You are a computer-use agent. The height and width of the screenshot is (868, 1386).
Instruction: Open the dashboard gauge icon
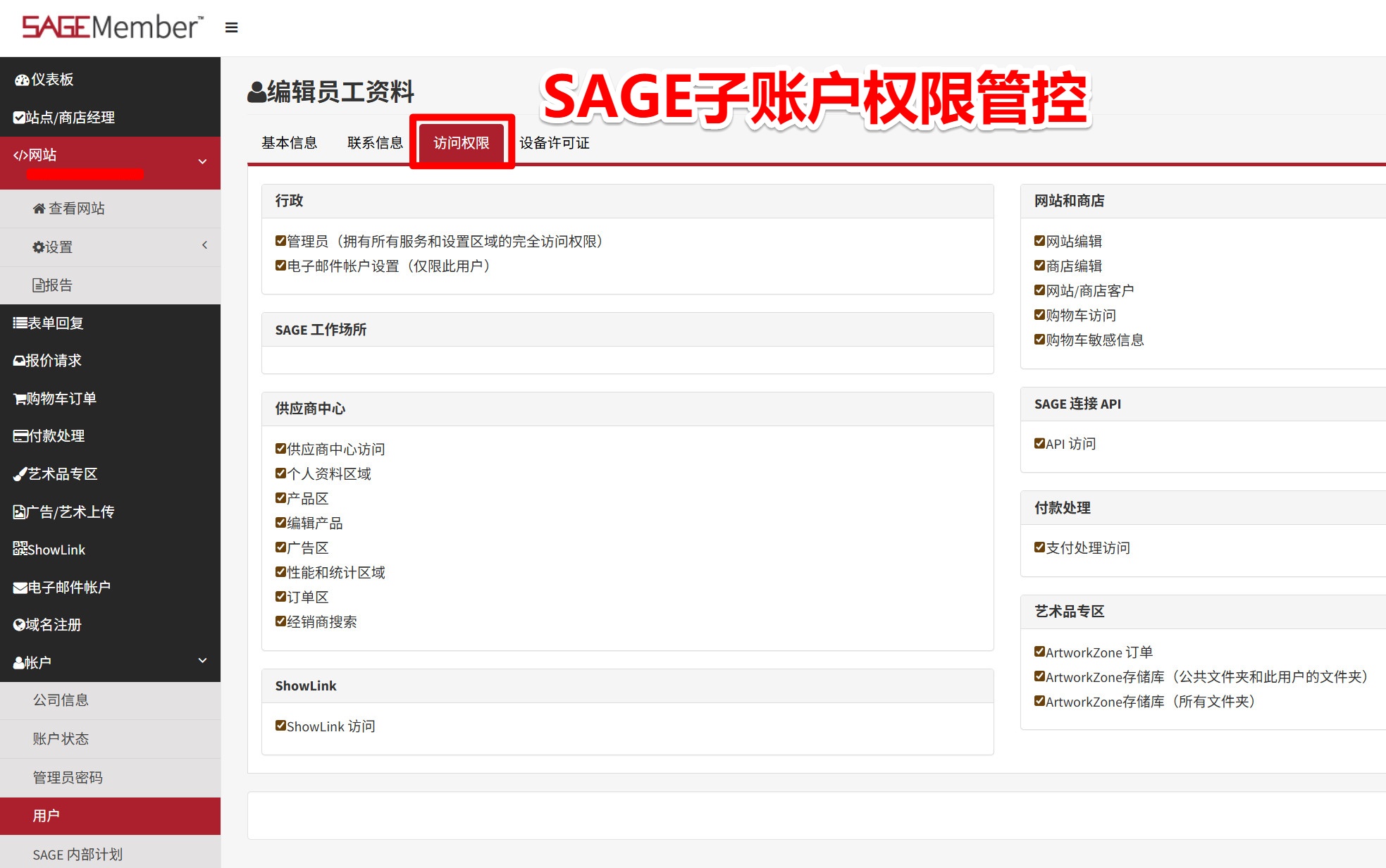[22, 80]
